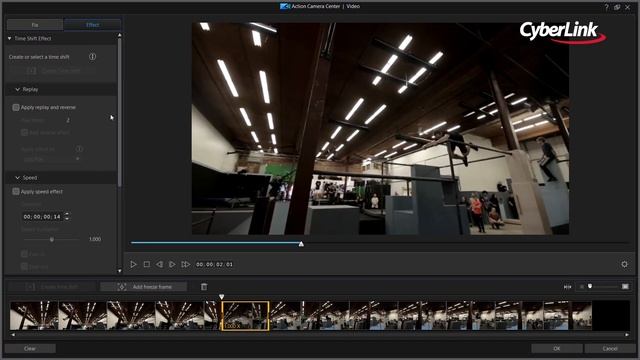Click the fit timeline icon left of zoom slider
The height and width of the screenshot is (360, 640).
coord(567,287)
